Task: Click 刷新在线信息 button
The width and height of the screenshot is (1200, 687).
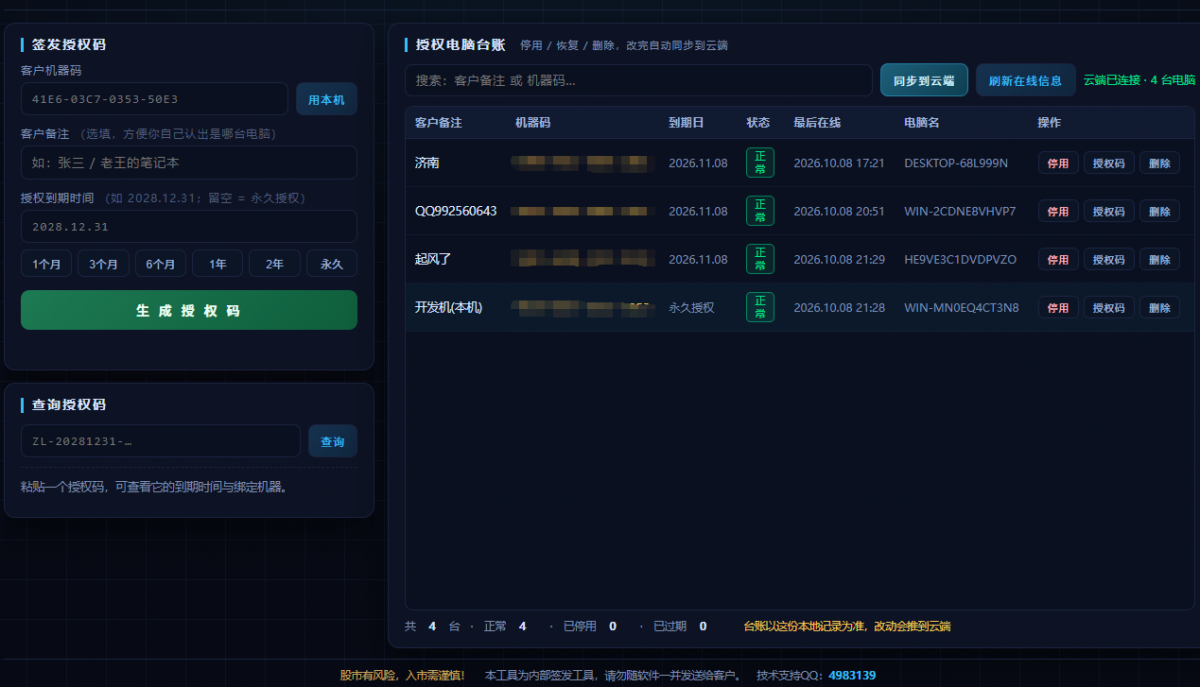Action: pos(1025,80)
